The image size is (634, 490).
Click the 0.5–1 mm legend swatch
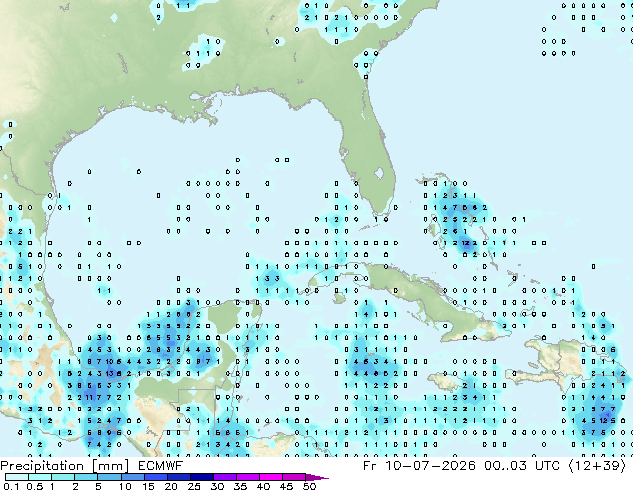pos(40,477)
